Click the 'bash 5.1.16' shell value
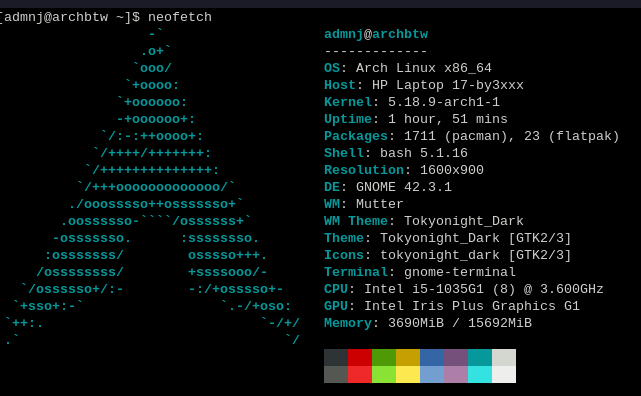Screen dimensions: 641x396 (424, 153)
